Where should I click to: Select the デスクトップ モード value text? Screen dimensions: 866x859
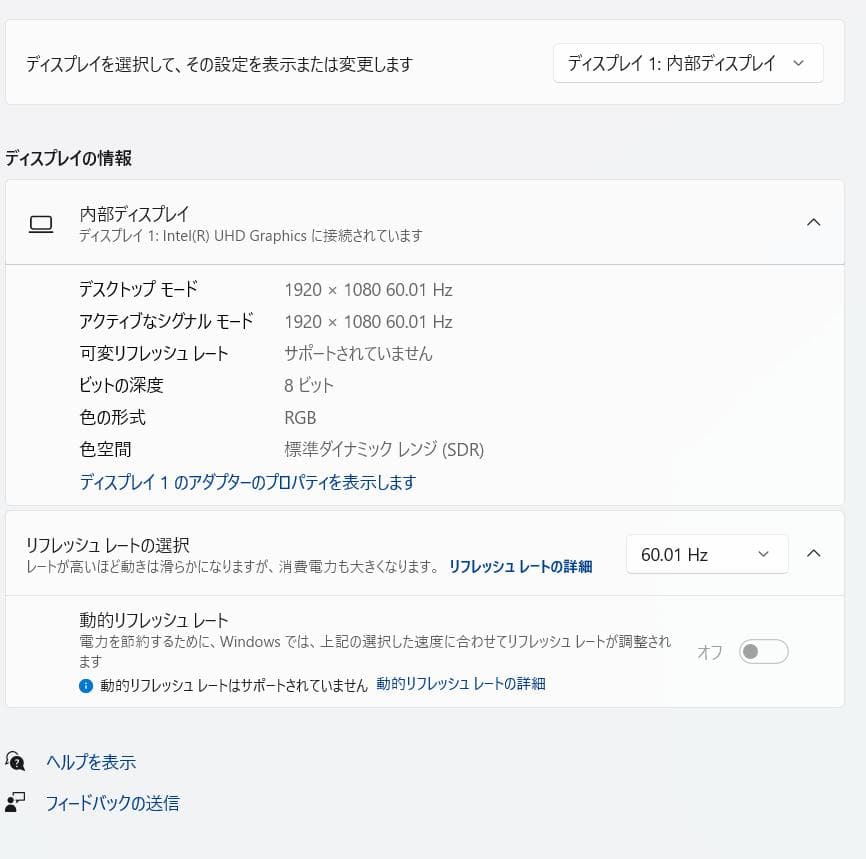click(367, 289)
